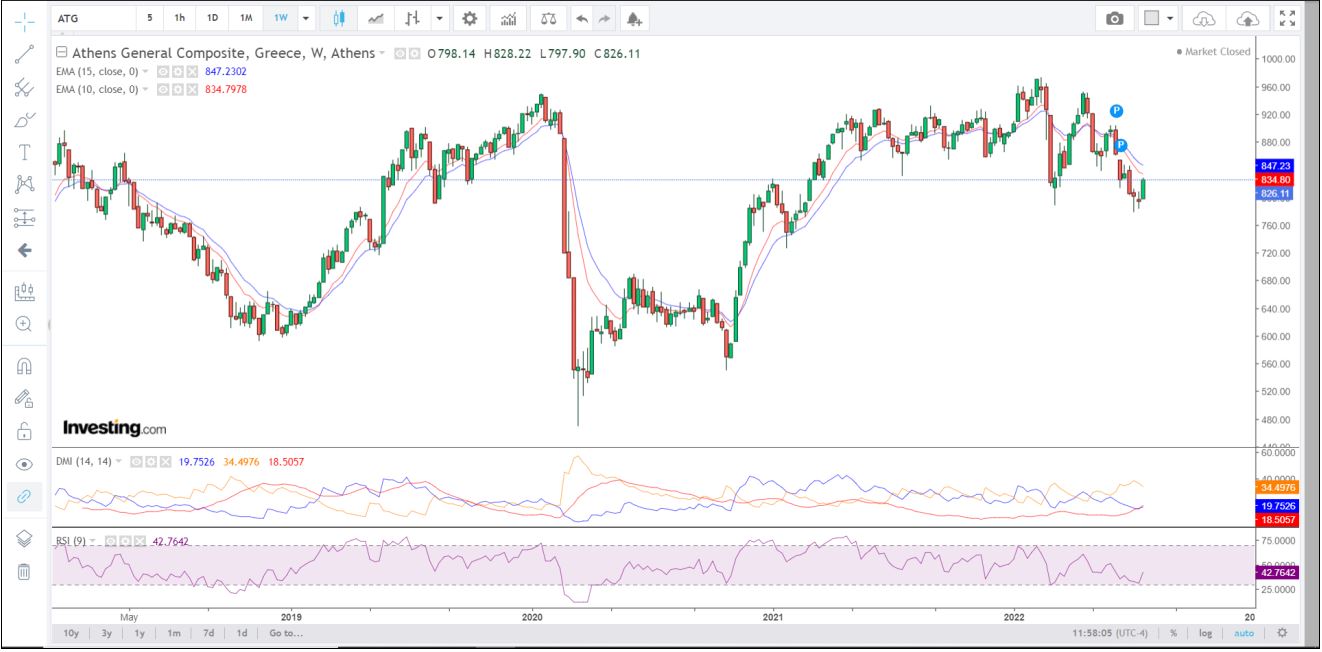Select the trend line drawing tool
The height and width of the screenshot is (652, 1322).
[x=25, y=55]
